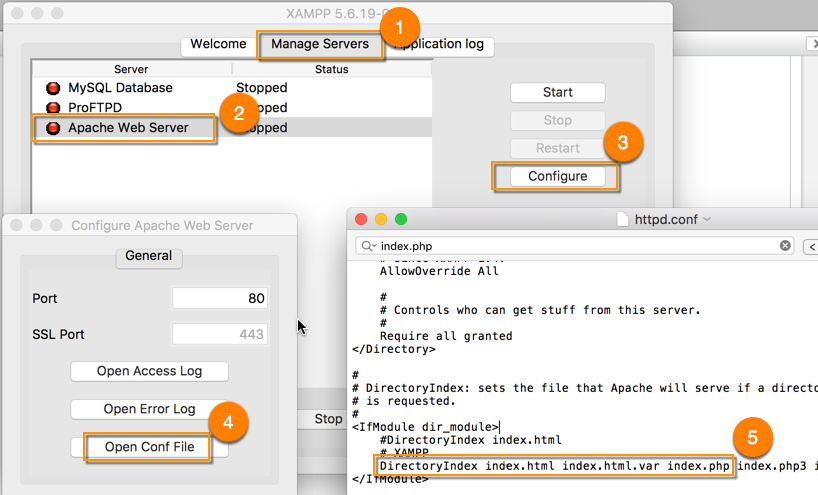Open the Apache access log

tap(149, 371)
